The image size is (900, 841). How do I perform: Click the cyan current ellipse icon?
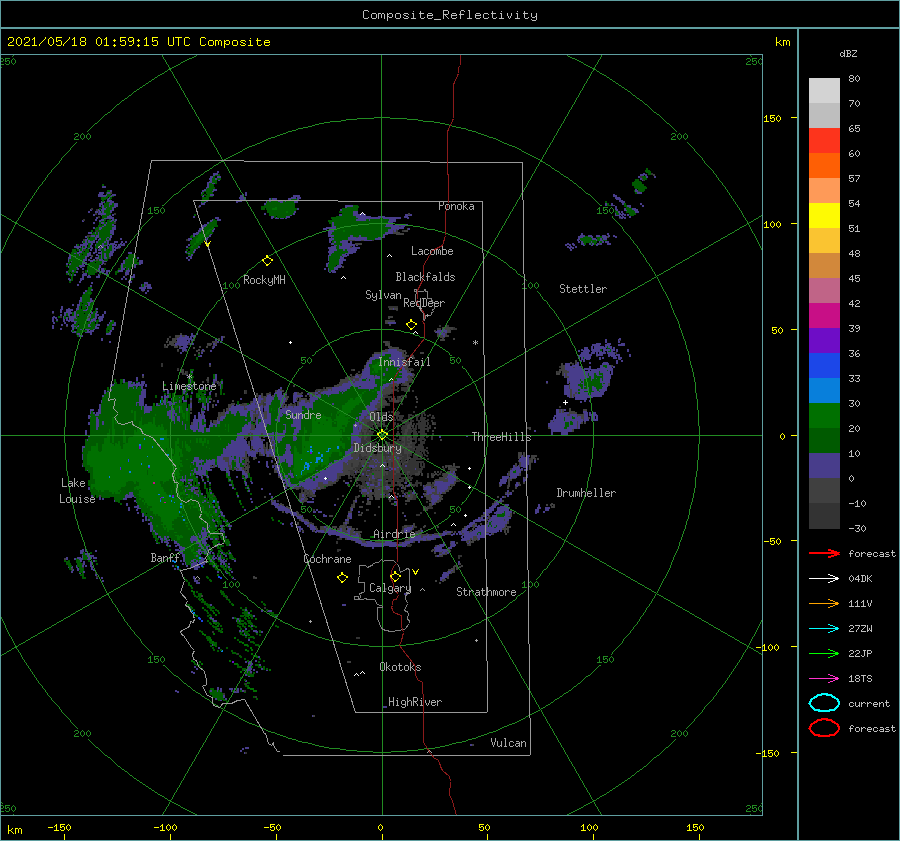click(824, 703)
